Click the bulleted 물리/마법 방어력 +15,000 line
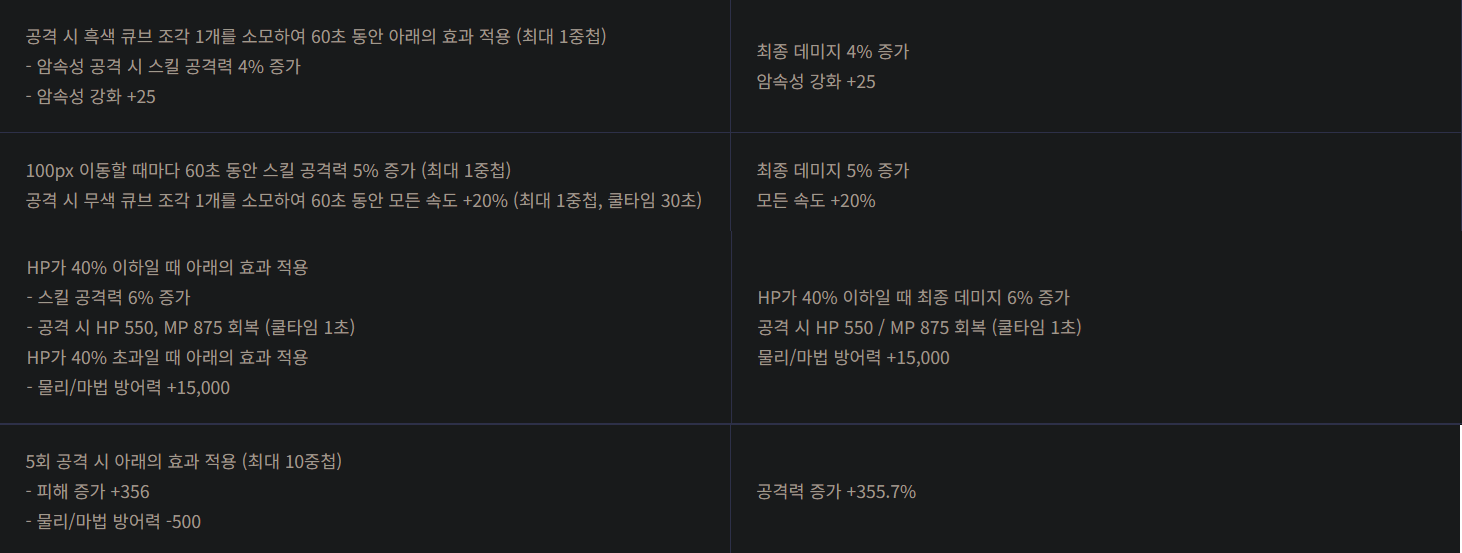Screen dimensions: 1462x553 coord(128,388)
